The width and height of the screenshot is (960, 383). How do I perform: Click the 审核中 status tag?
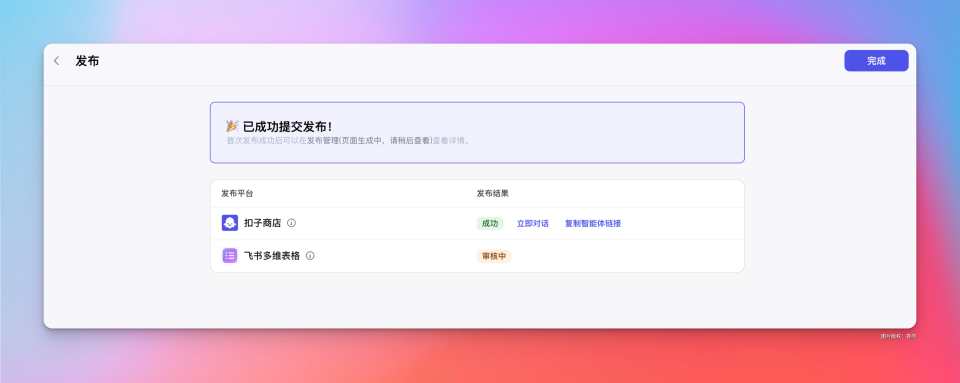[x=494, y=256]
